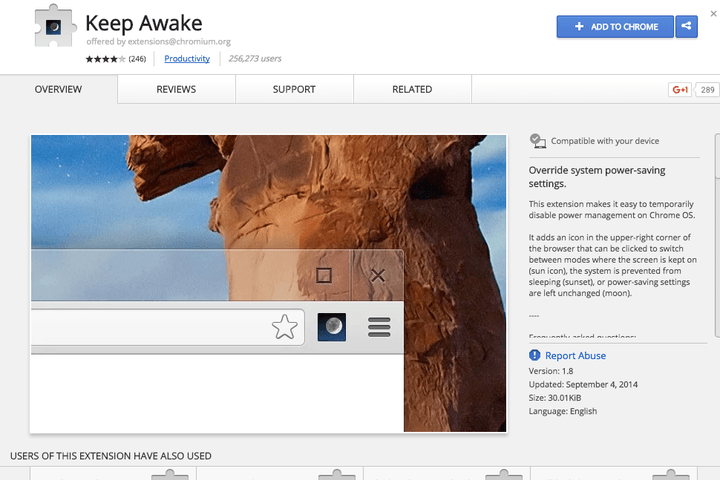Click the 256,273 users text
This screenshot has height=480, width=720.
click(255, 58)
